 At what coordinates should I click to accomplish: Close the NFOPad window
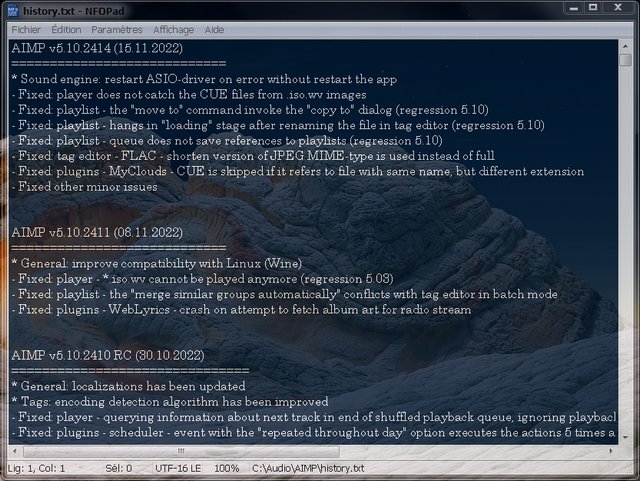[x=618, y=8]
